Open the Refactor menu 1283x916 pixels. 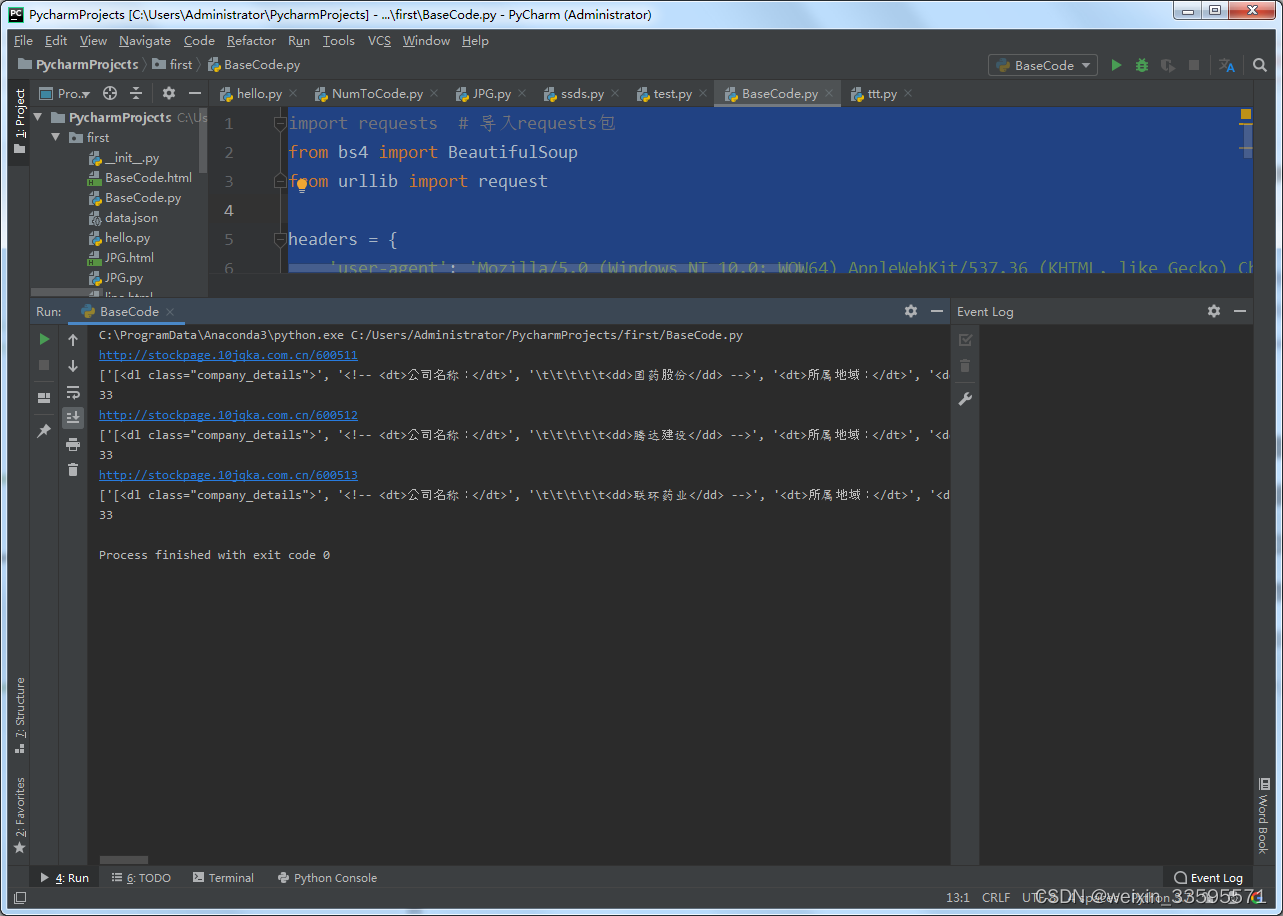[251, 41]
